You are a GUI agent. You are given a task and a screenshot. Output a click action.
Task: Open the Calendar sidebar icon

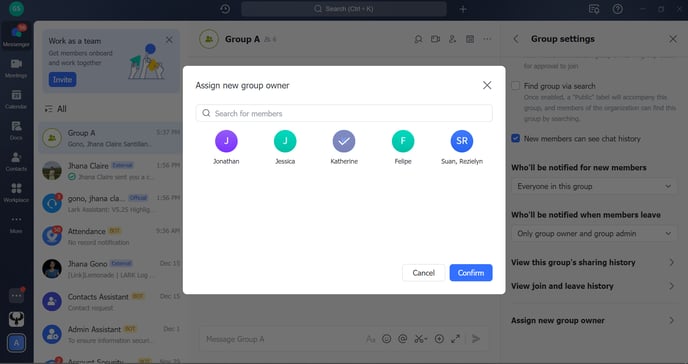[16, 99]
